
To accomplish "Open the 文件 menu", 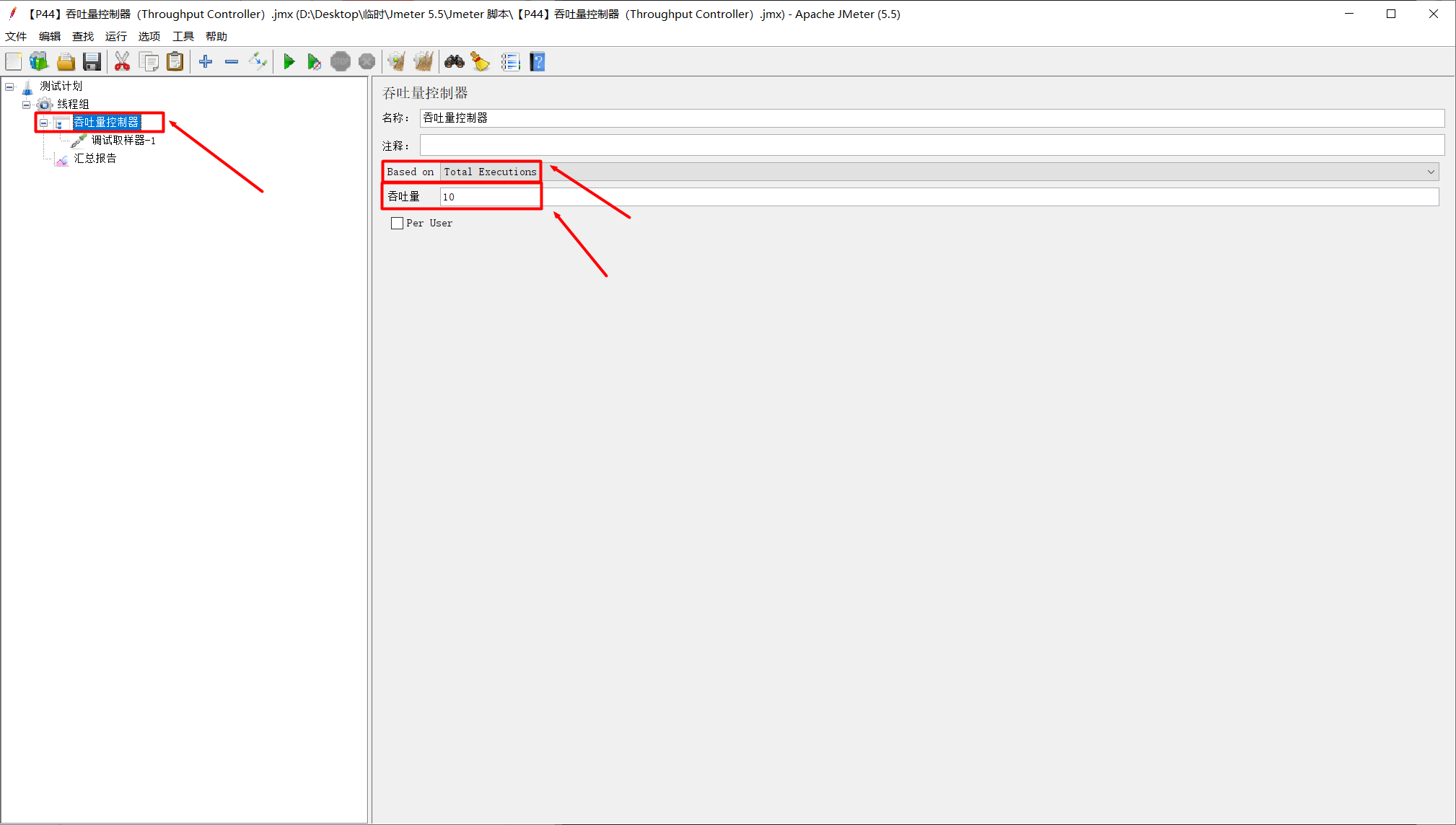I will 16,37.
